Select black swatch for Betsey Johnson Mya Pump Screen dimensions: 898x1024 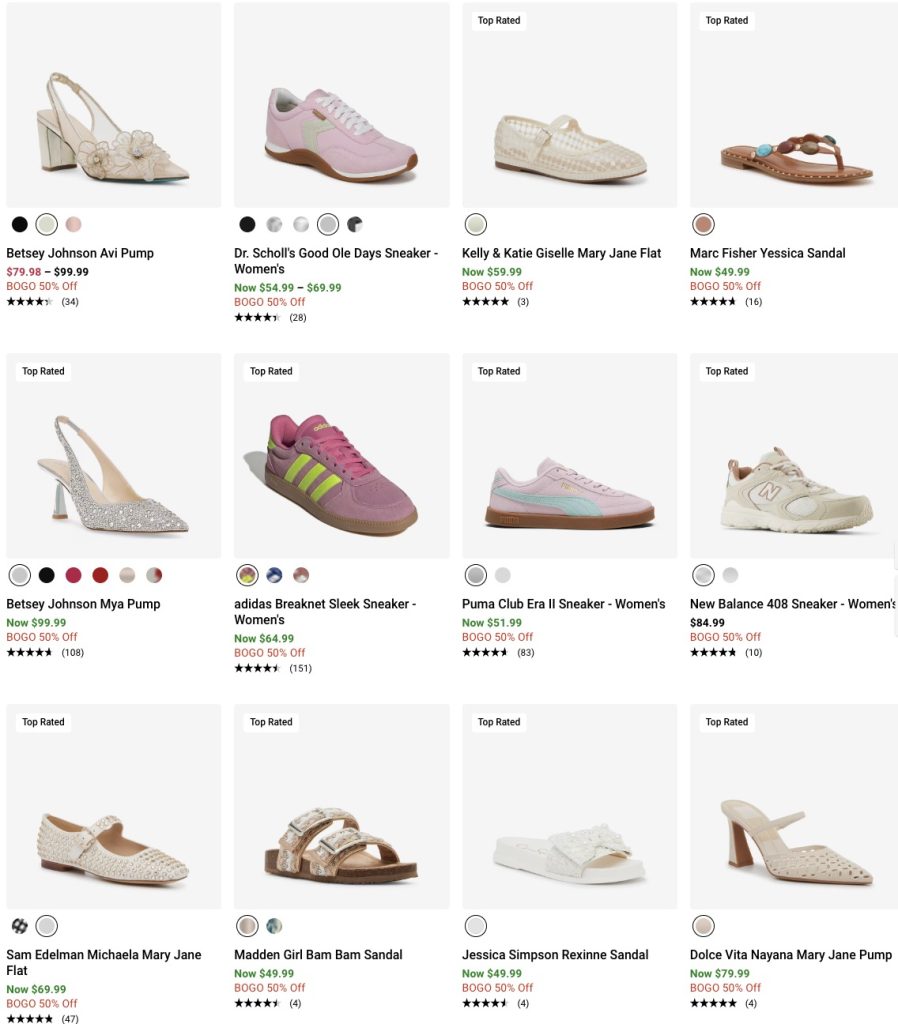point(46,575)
